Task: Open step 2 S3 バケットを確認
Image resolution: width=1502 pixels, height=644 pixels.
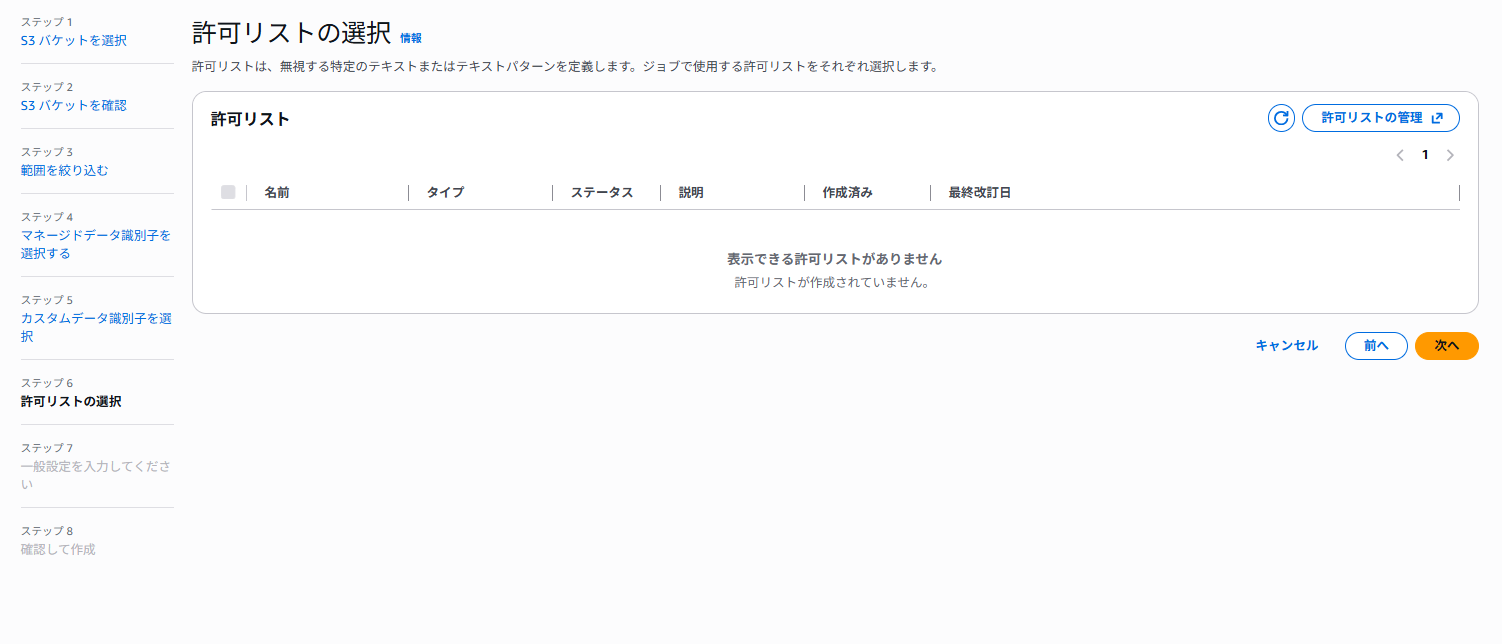Action: [74, 105]
